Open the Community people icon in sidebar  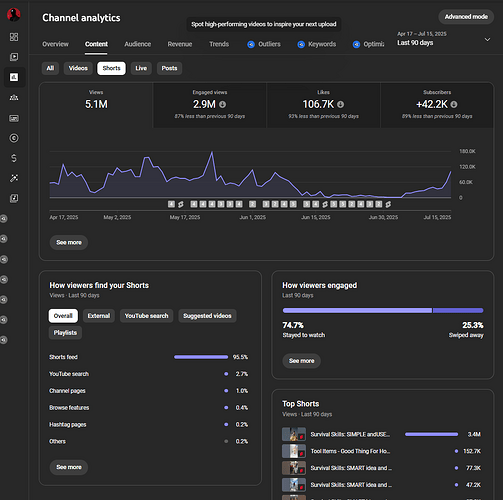coord(14,98)
